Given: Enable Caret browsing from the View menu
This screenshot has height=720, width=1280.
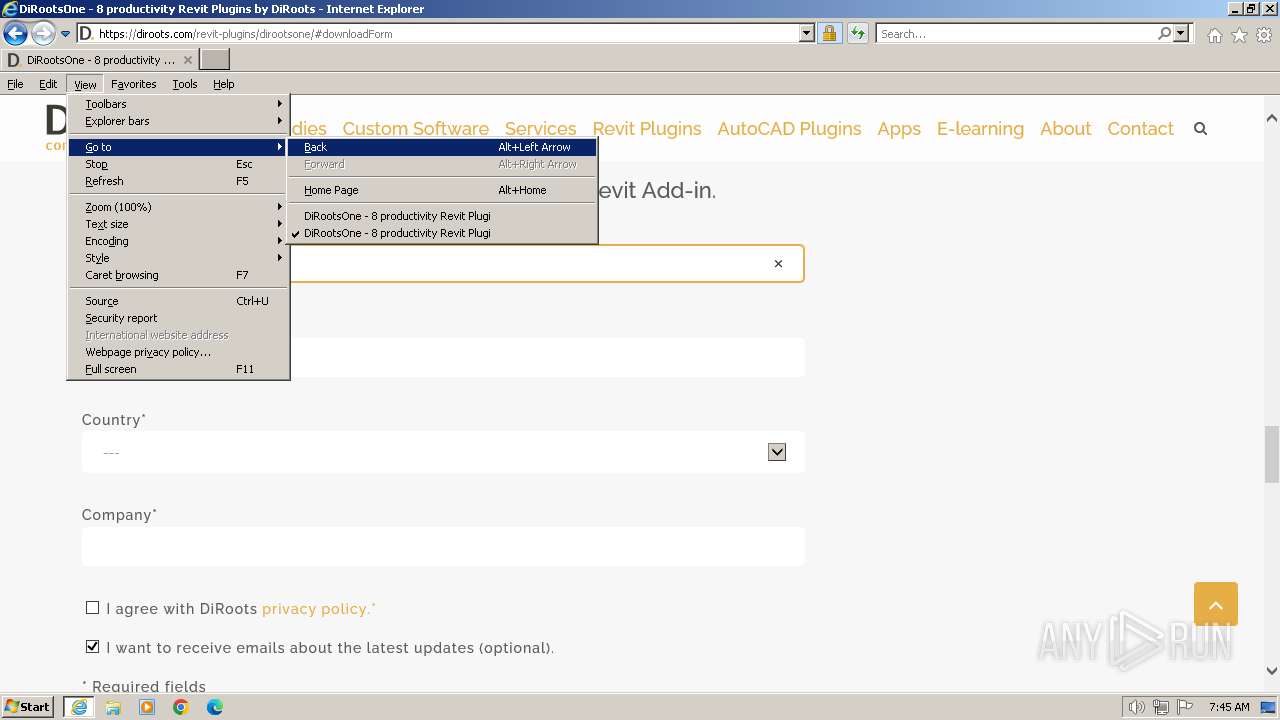Looking at the screenshot, I should click(x=178, y=275).
